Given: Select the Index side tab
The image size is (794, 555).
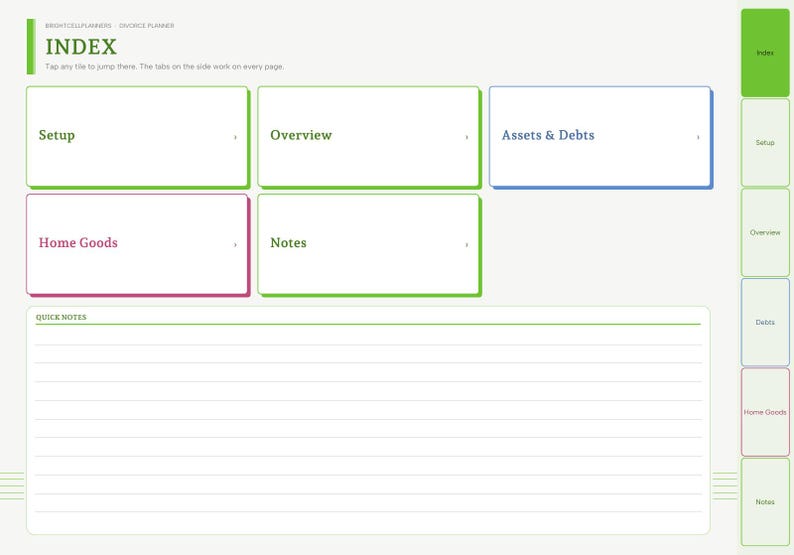Looking at the screenshot, I should point(765,53).
